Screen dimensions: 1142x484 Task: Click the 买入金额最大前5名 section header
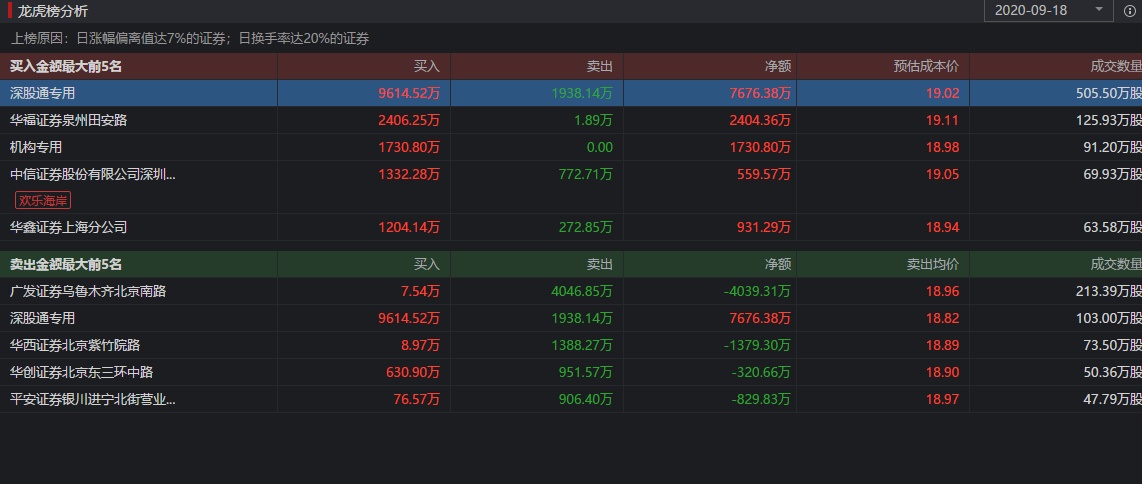click(x=66, y=66)
